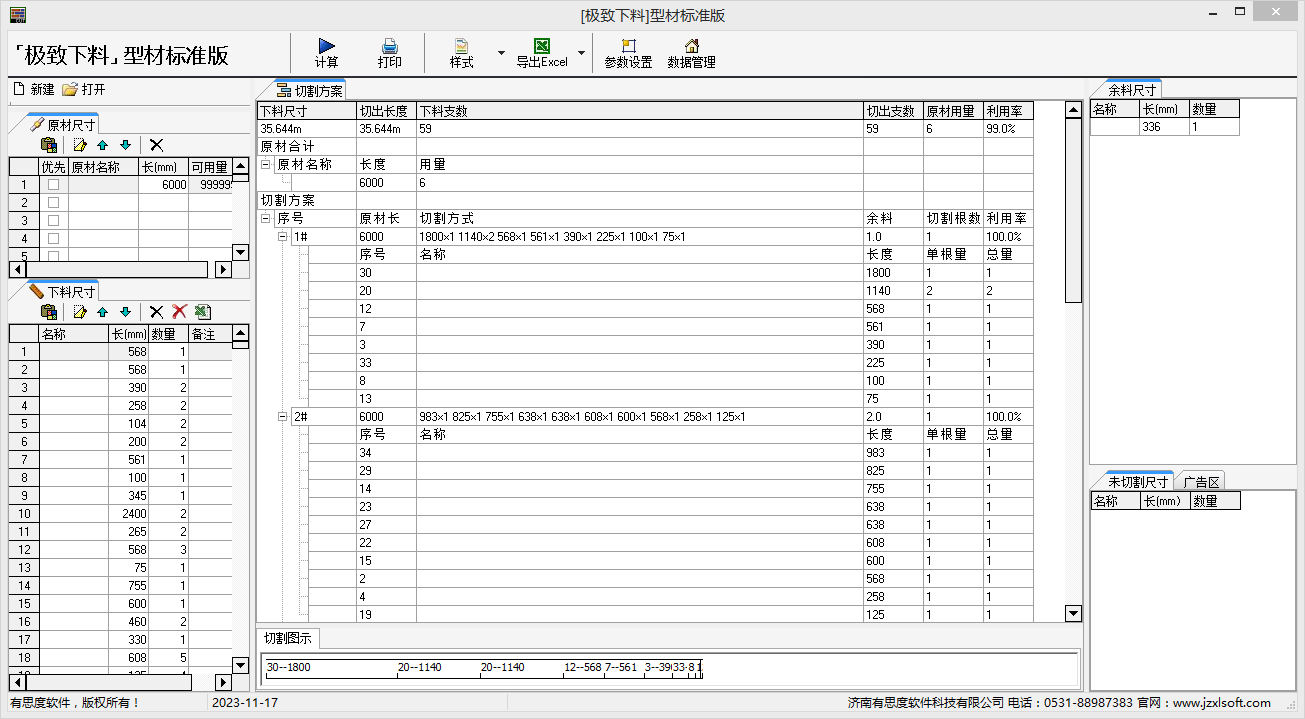Image resolution: width=1305 pixels, height=719 pixels.
Task: Click the 备注 column header
Action: pos(210,334)
